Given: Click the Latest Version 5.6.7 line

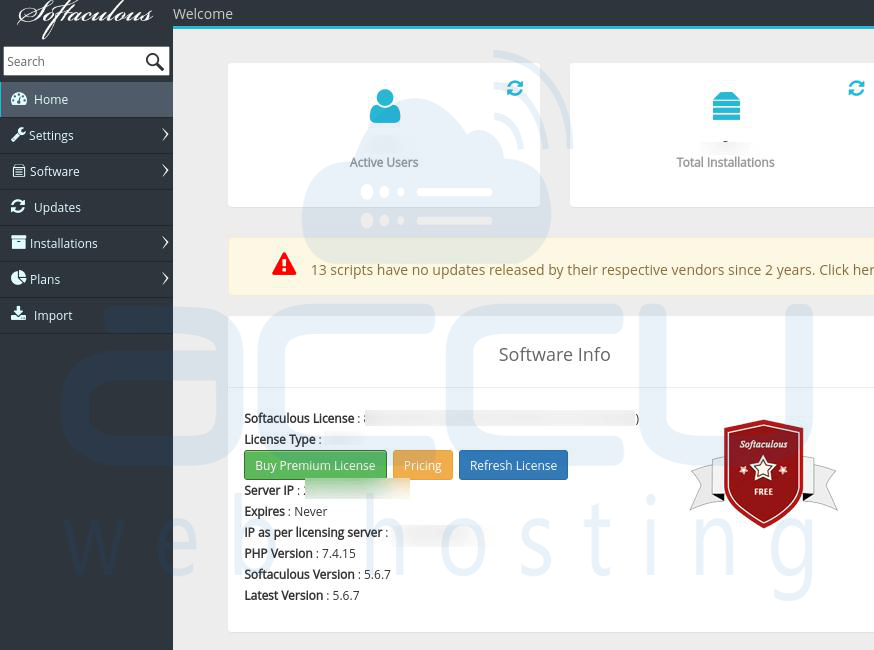Looking at the screenshot, I should (x=302, y=596).
